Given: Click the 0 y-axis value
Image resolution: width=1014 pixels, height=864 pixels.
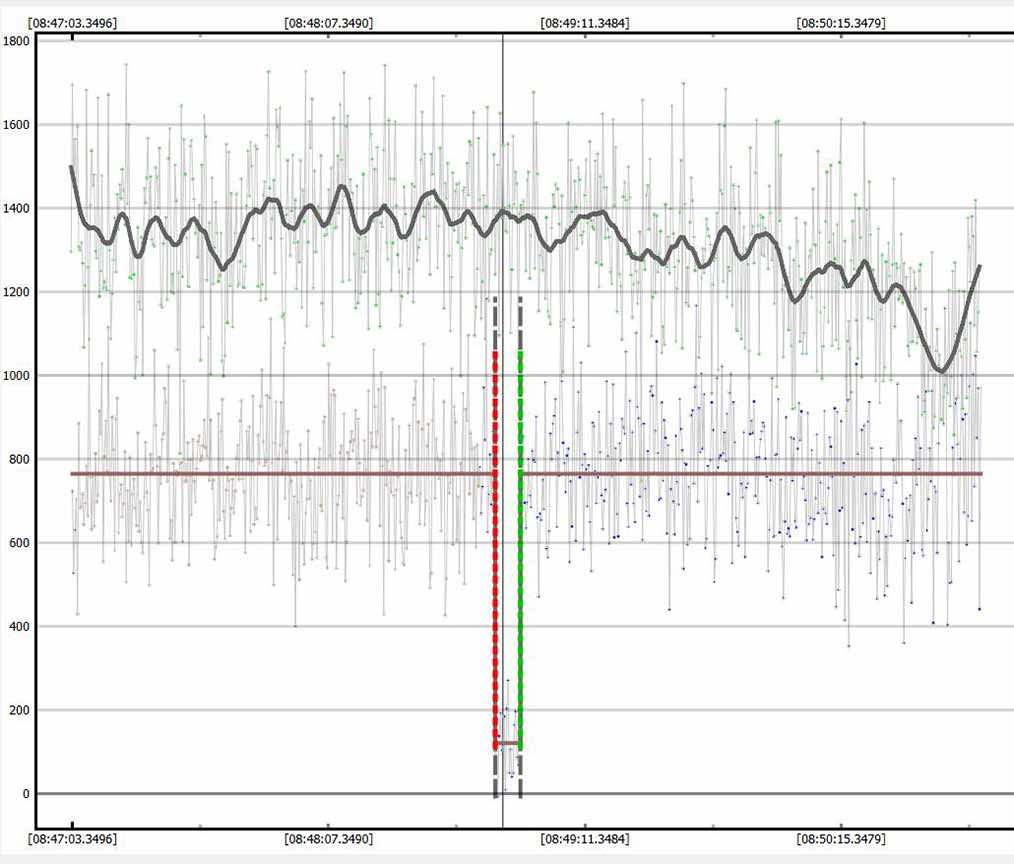Looking at the screenshot, I should pyautogui.click(x=26, y=794).
